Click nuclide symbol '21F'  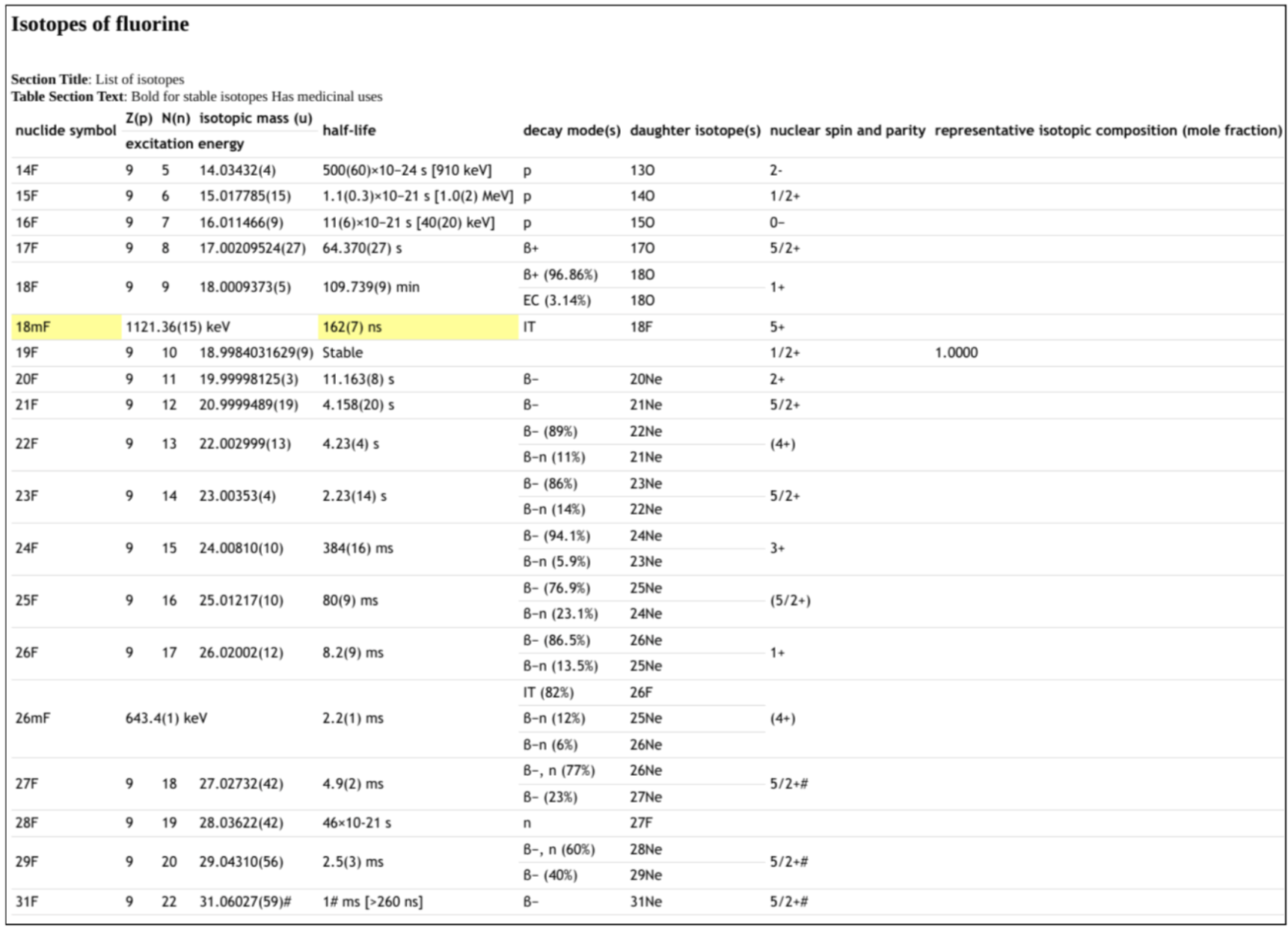tap(27, 405)
